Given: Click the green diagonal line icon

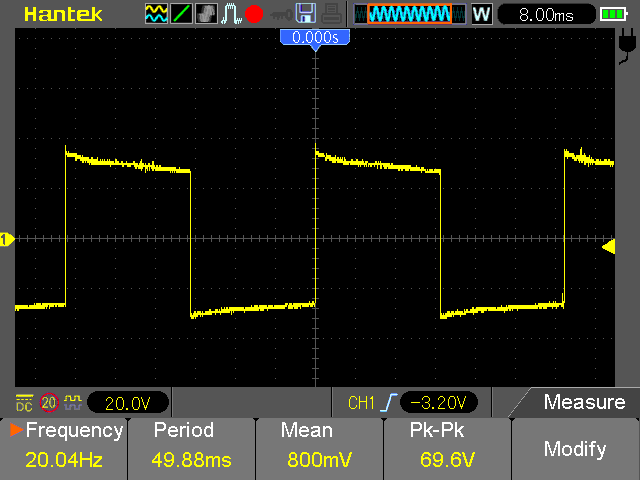Looking at the screenshot, I should click(182, 14).
